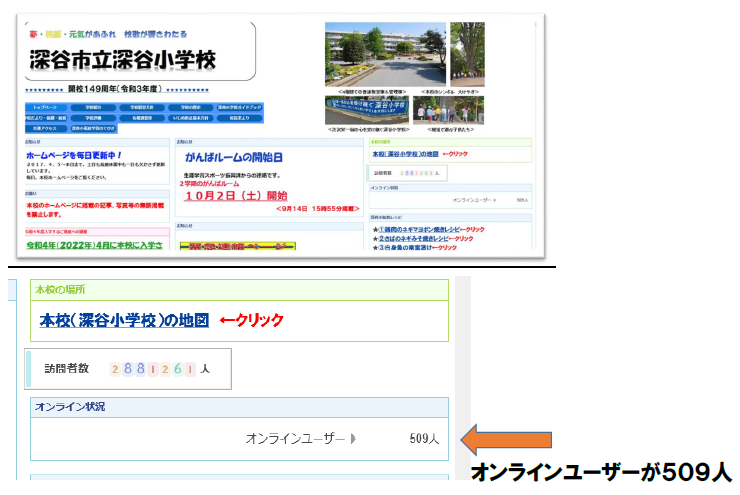The width and height of the screenshot is (740, 495).
Task: Select the 学校評価 navigation button
Action: click(x=93, y=118)
